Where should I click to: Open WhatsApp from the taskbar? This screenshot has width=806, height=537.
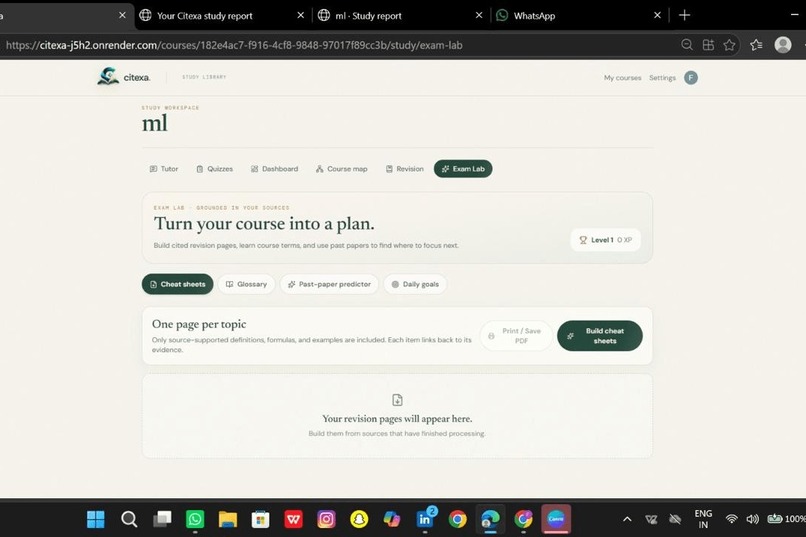(x=195, y=519)
